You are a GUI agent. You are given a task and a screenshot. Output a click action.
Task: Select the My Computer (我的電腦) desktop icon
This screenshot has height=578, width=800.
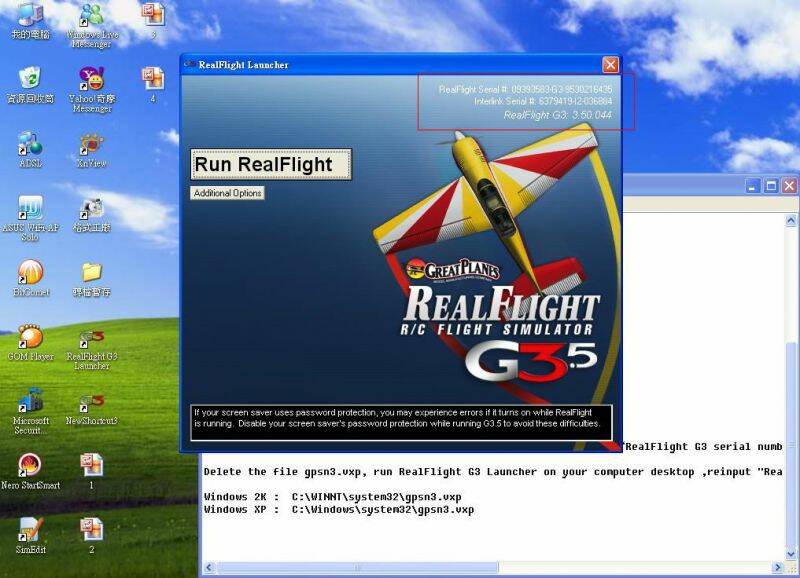(31, 20)
